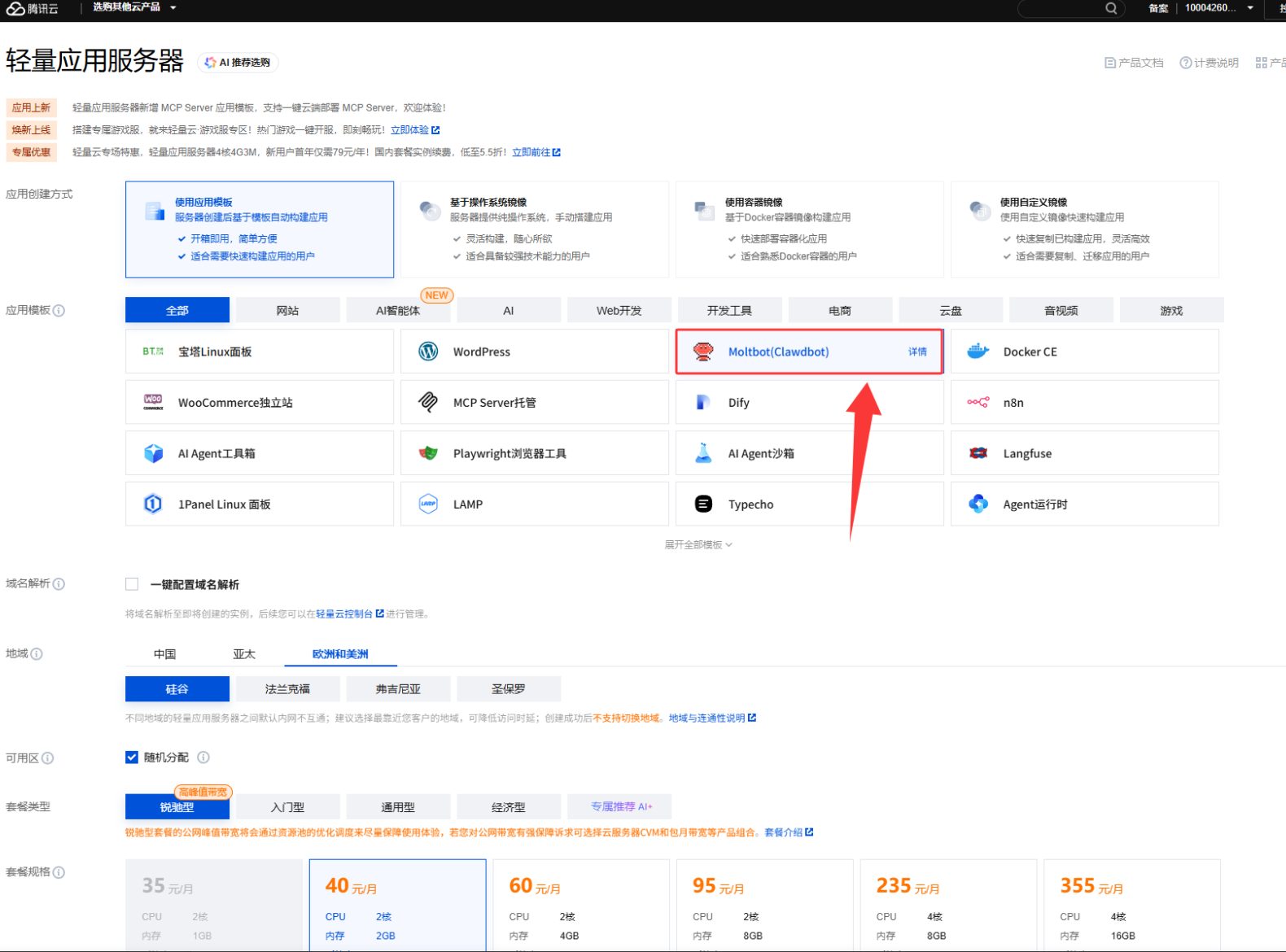Switch to the 游戏 template tab
1286x952 pixels.
[x=1171, y=310]
